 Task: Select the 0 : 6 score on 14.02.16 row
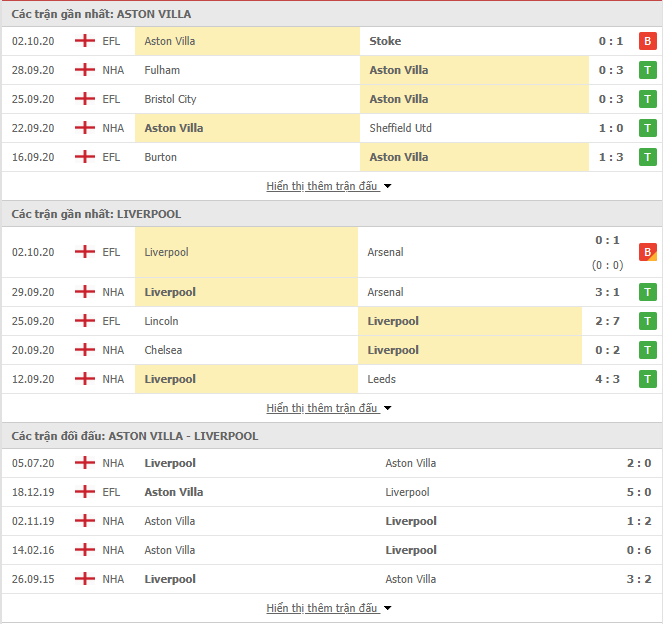pyautogui.click(x=638, y=550)
